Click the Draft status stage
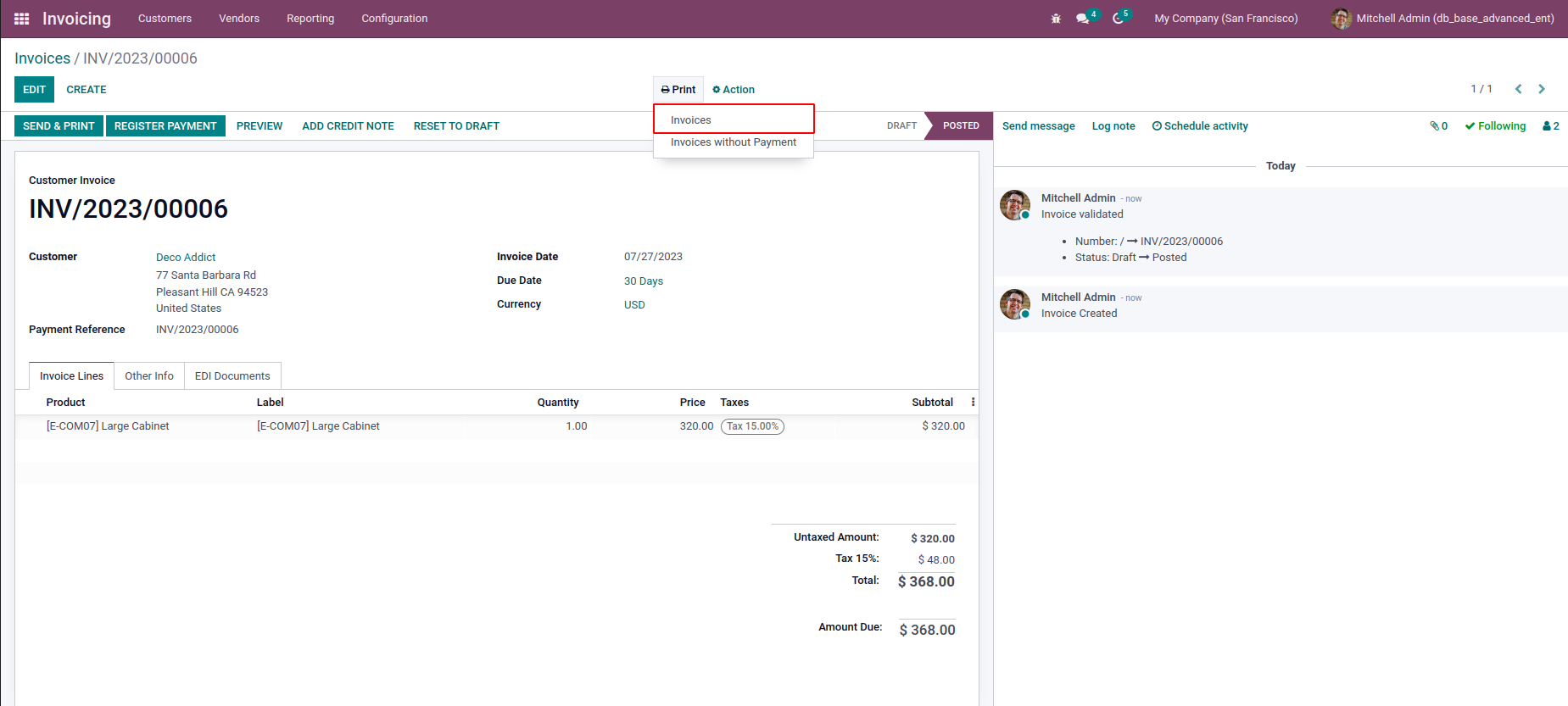Viewport: 1568px width, 706px height. pos(901,126)
